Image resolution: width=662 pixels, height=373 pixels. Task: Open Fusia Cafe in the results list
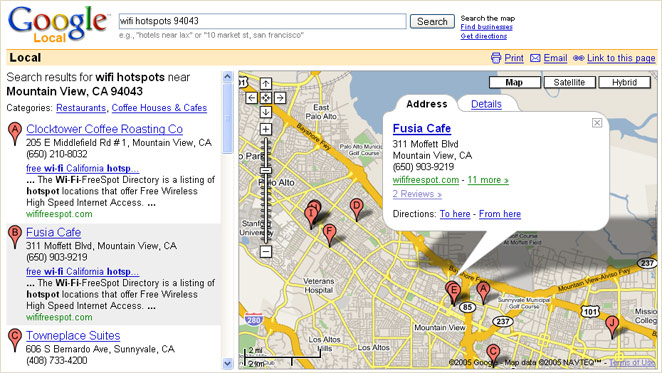tap(53, 232)
